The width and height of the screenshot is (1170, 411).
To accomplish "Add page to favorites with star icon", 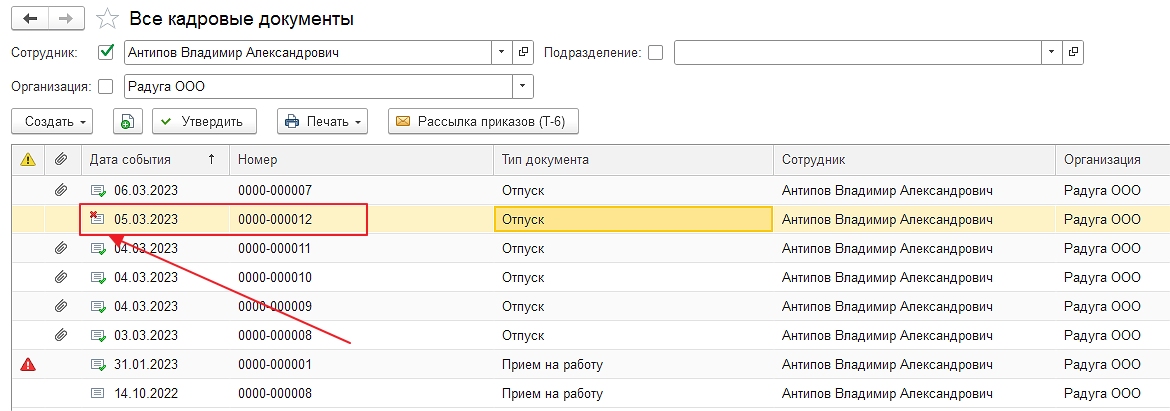I will click(x=105, y=19).
